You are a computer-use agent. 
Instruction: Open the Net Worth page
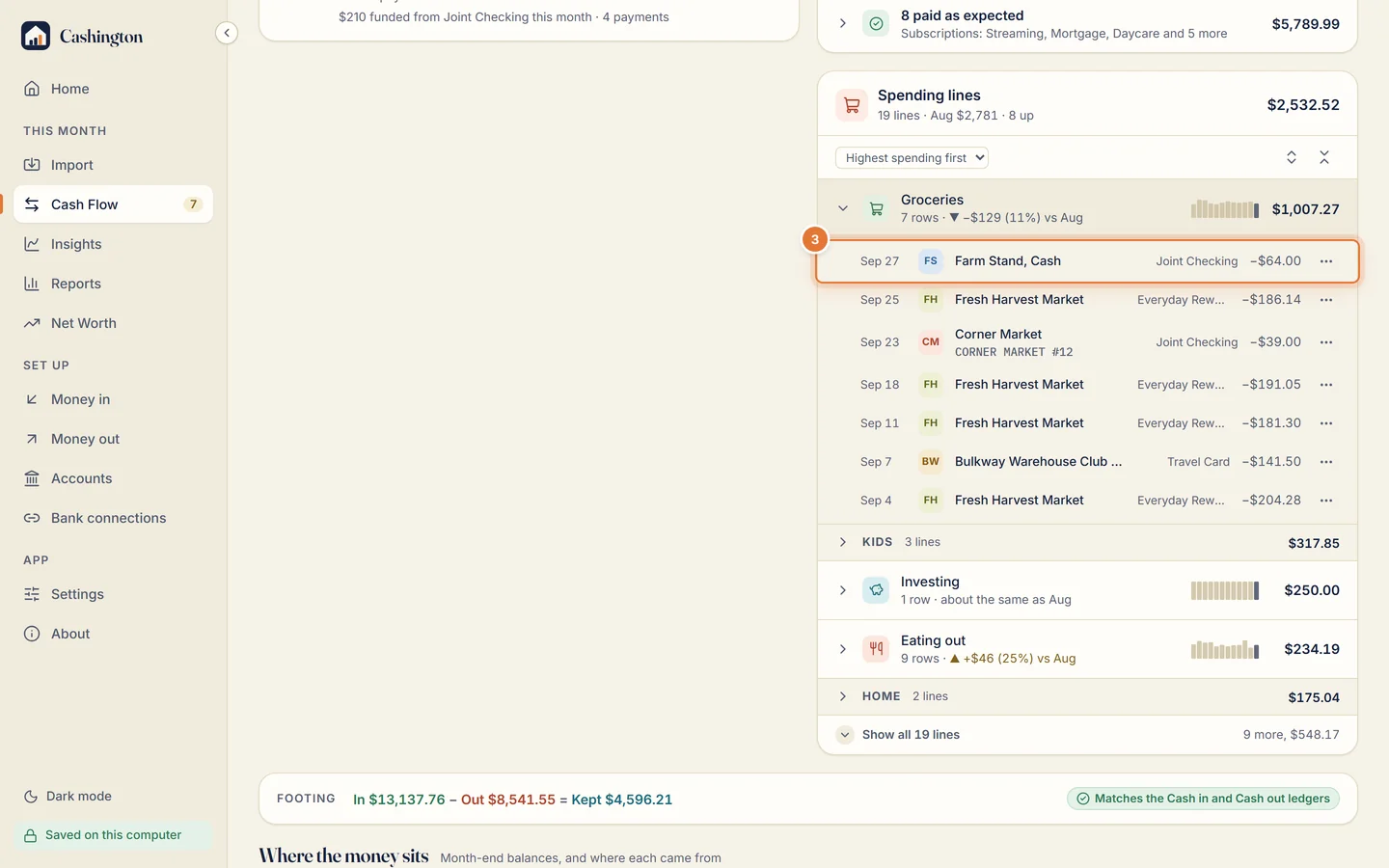(114, 323)
